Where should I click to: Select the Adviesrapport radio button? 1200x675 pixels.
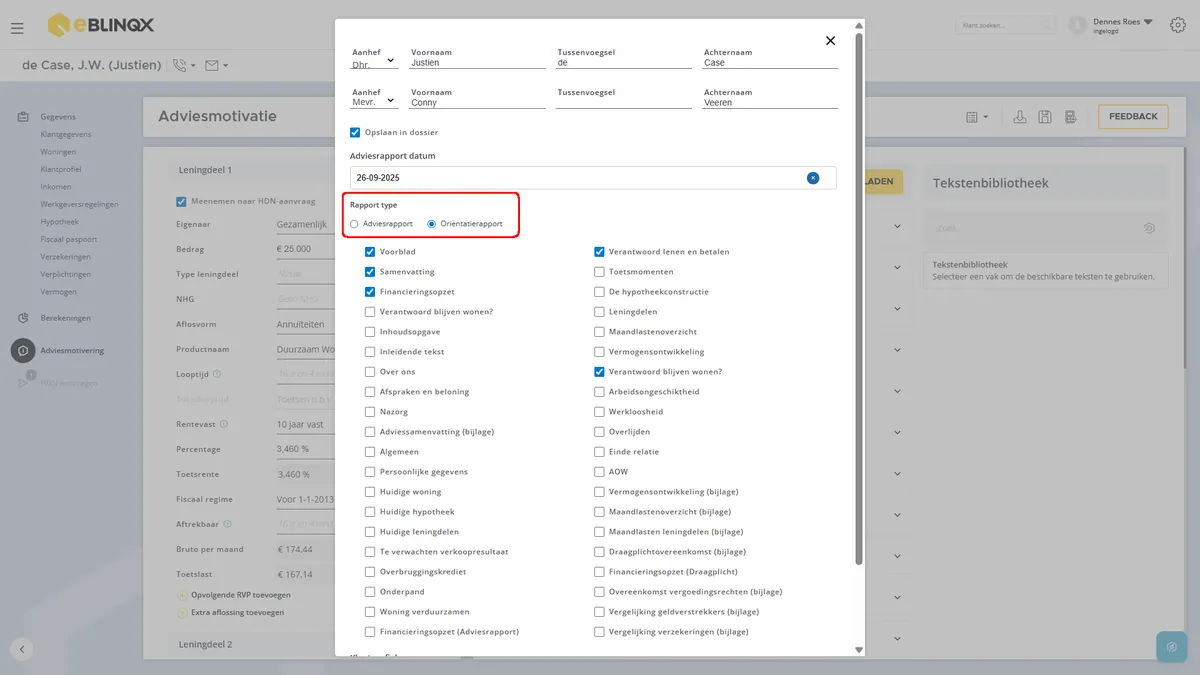(354, 224)
